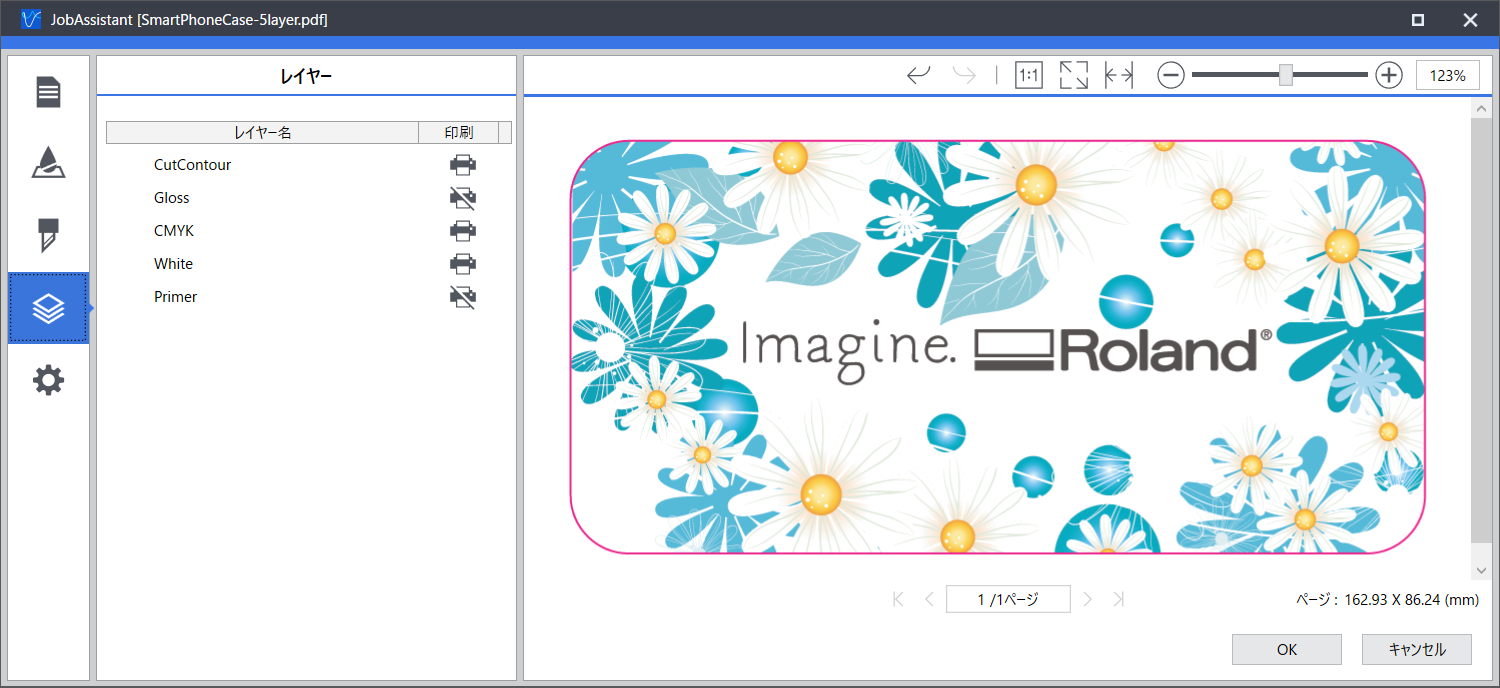Disable printing for the White layer

click(x=463, y=264)
